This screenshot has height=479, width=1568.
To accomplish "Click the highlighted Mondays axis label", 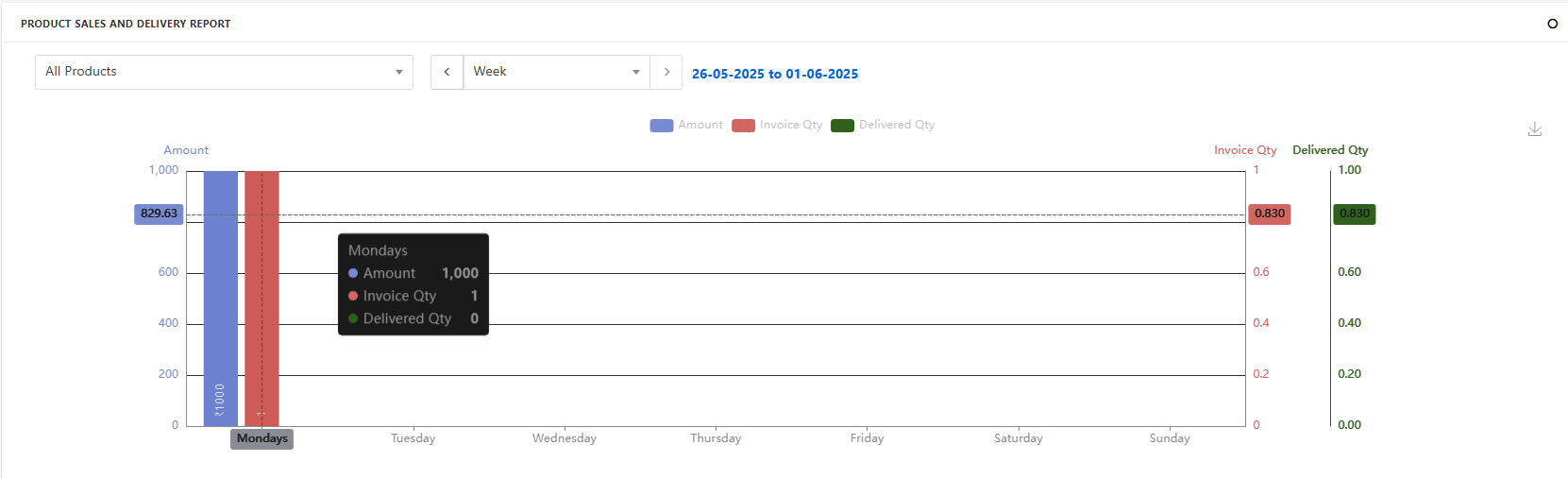I will pyautogui.click(x=261, y=438).
